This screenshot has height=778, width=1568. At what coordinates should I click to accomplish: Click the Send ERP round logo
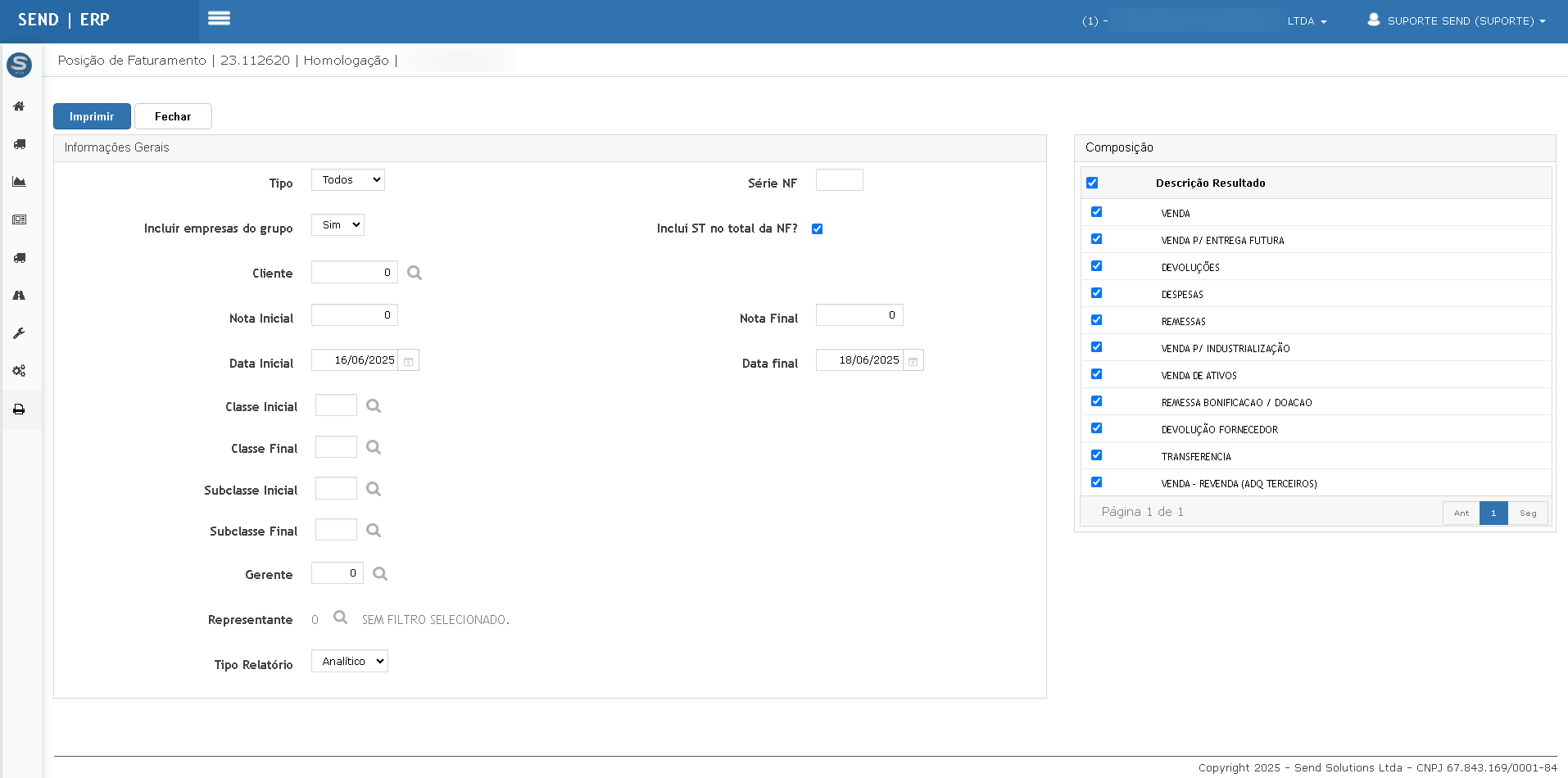point(19,65)
